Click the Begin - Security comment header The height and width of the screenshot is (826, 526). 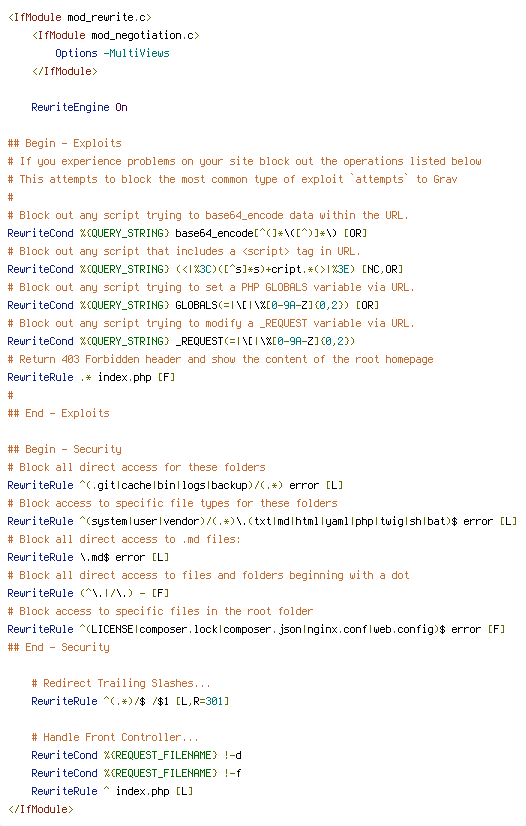tap(64, 449)
